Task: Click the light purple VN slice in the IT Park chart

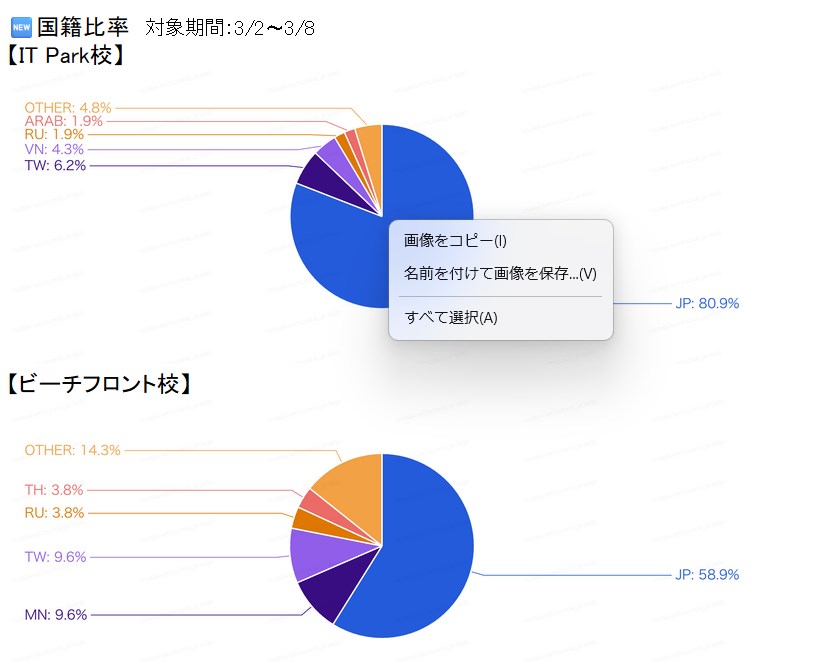Action: [330, 155]
